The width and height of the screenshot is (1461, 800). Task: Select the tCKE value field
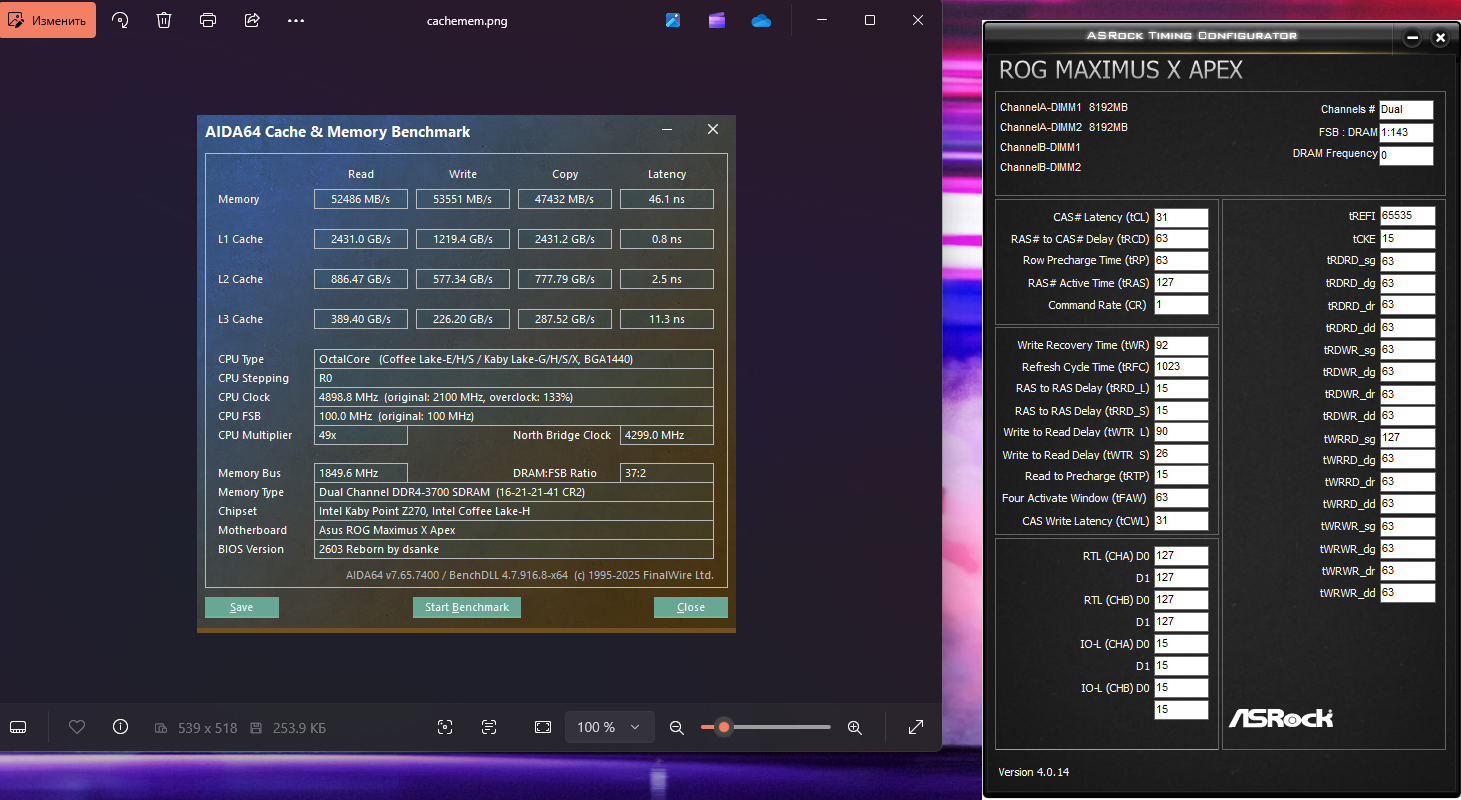(1408, 239)
